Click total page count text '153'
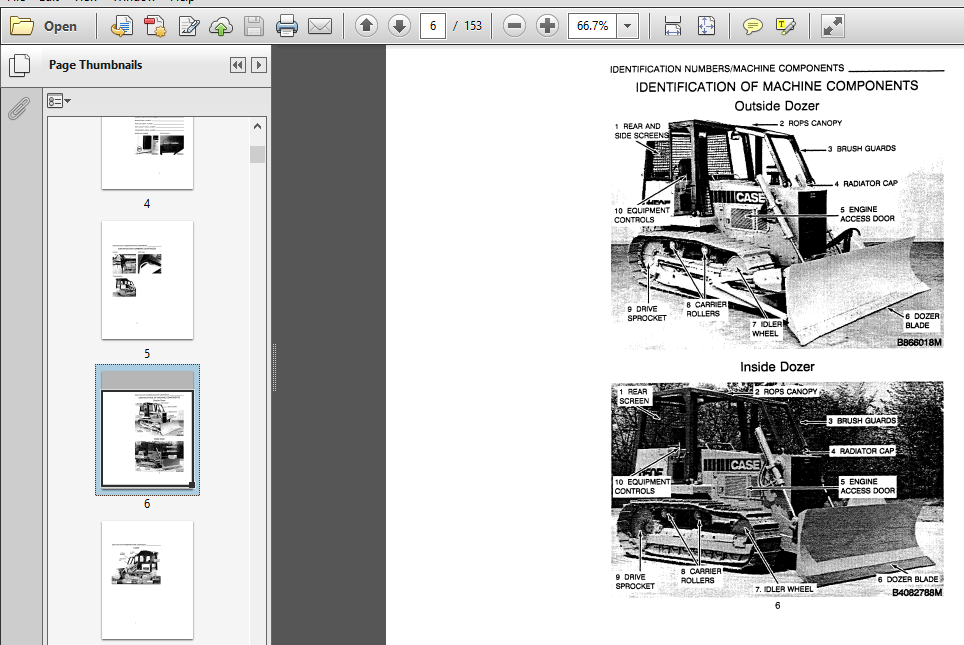 click(x=473, y=26)
